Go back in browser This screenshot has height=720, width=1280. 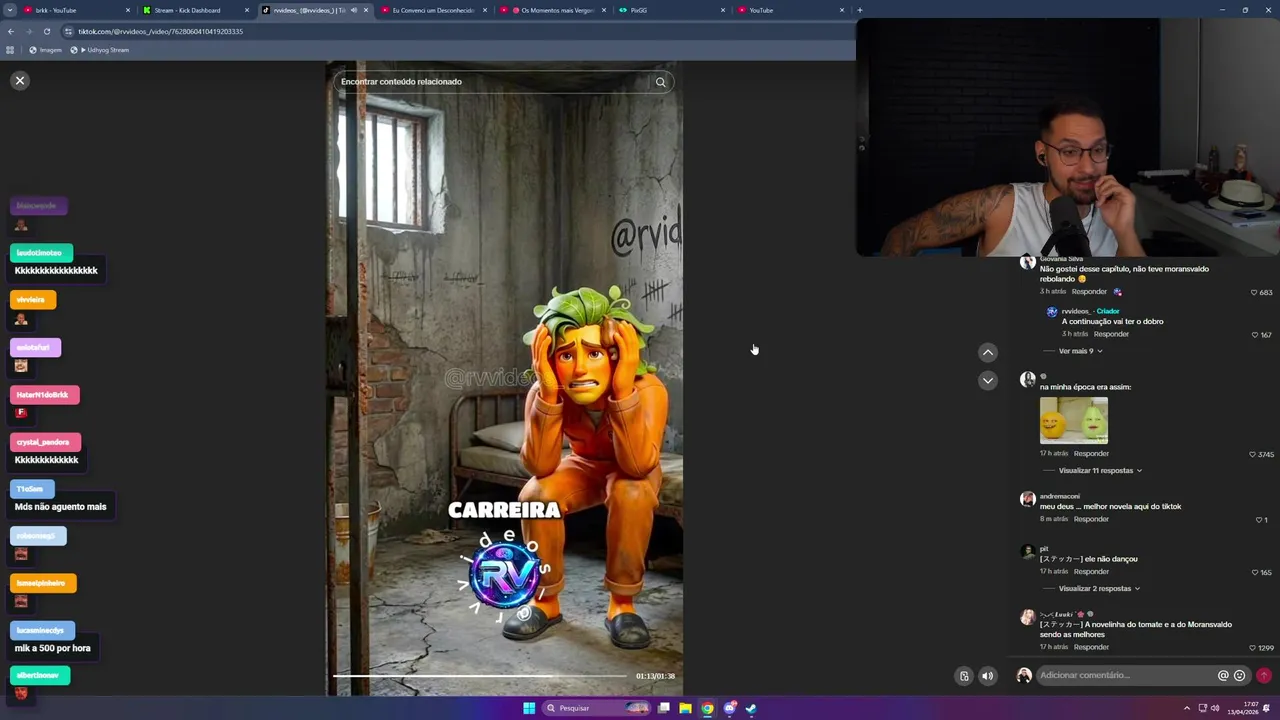[x=11, y=31]
